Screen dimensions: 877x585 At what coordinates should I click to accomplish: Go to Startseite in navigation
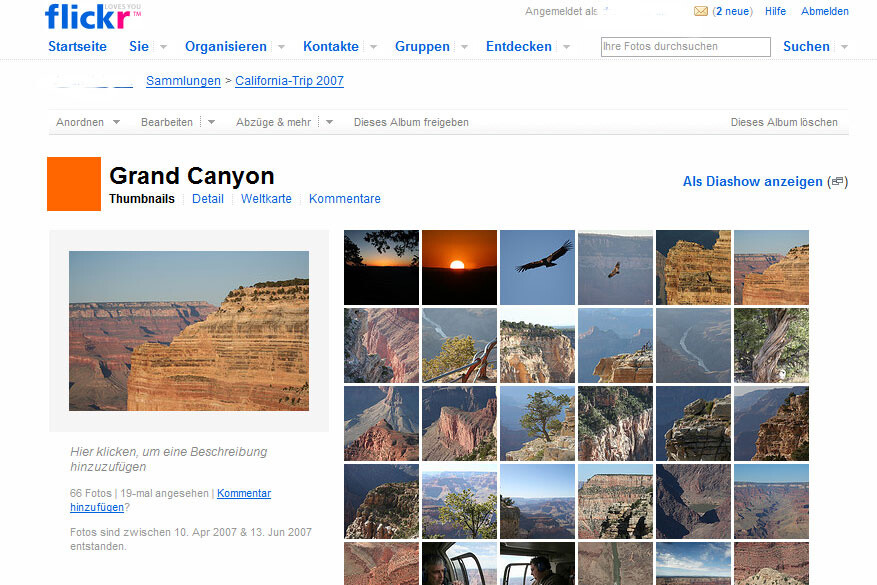point(80,47)
